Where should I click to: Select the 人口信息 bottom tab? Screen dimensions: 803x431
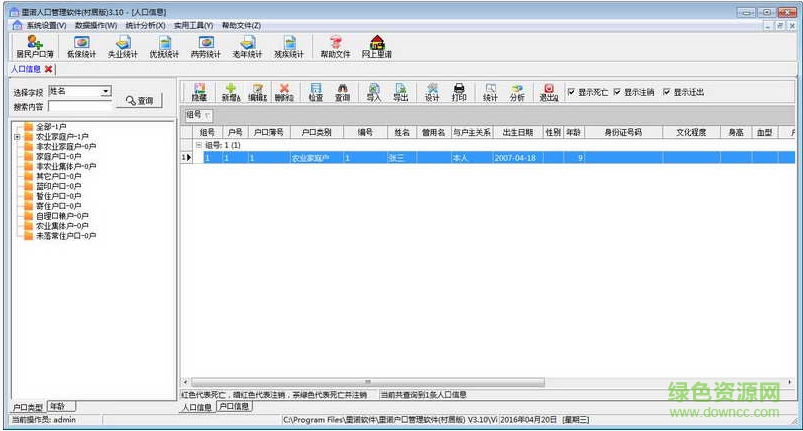tap(197, 407)
